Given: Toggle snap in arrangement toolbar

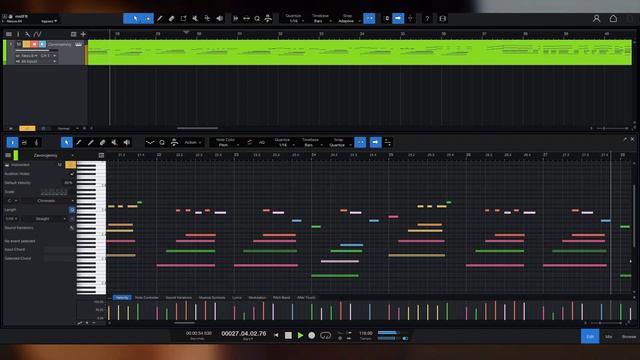Looking at the screenshot, I should [369, 18].
